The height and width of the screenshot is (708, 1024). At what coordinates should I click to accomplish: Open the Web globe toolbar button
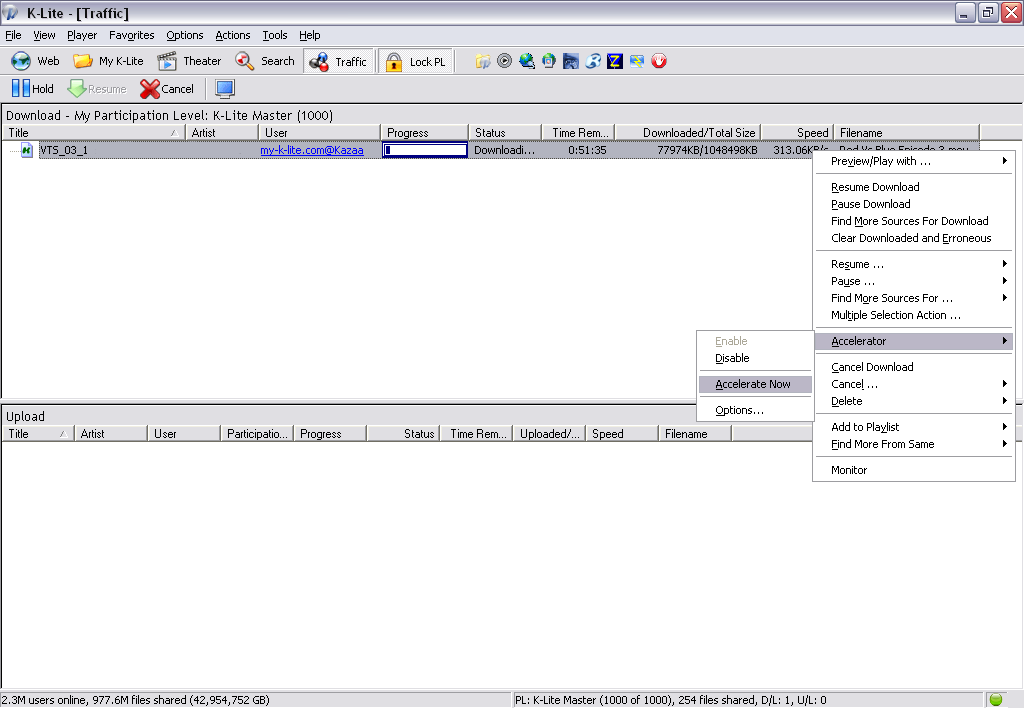coord(35,61)
